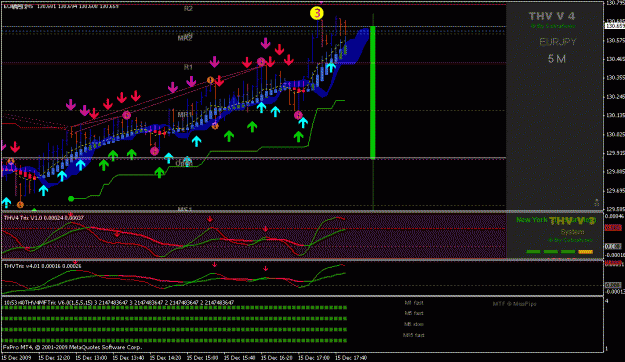Click the 15 Dec 17:00 time axis label

[314, 358]
